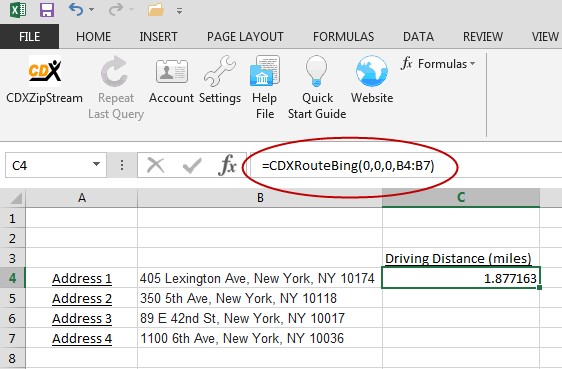The image size is (562, 369).
Task: Switch to the FORMULAS ribbon tab
Action: (x=343, y=37)
